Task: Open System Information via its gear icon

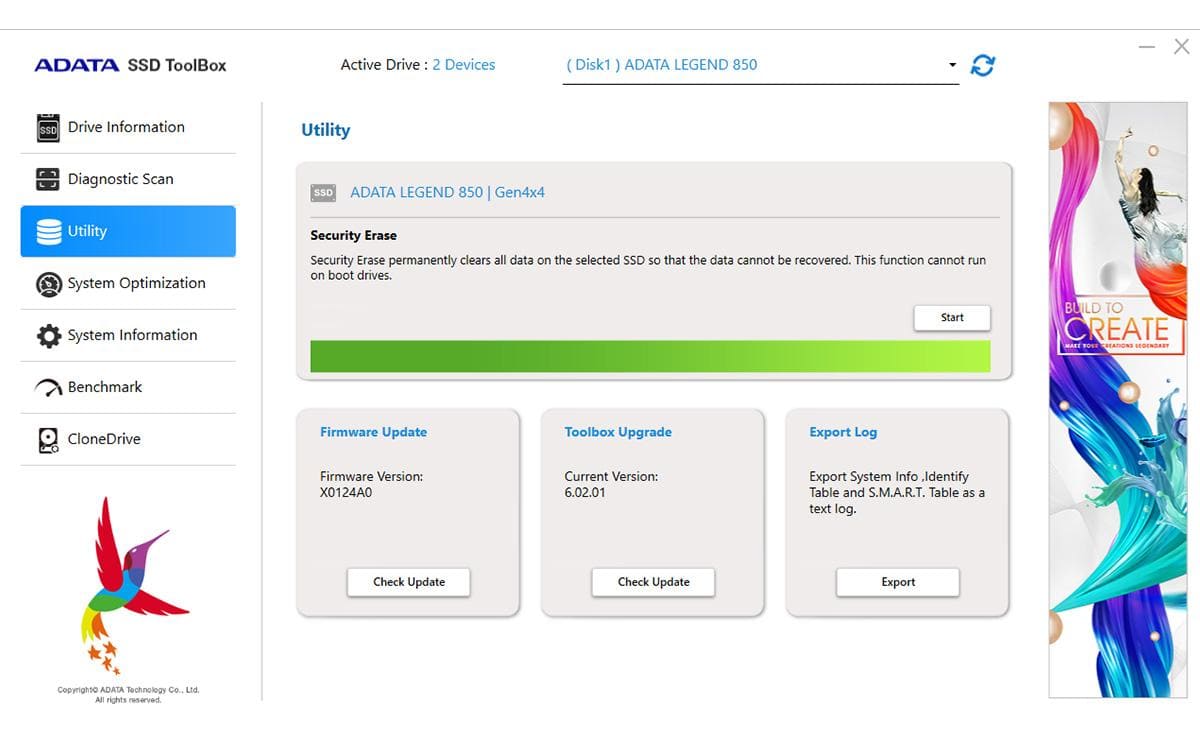Action: click(47, 335)
